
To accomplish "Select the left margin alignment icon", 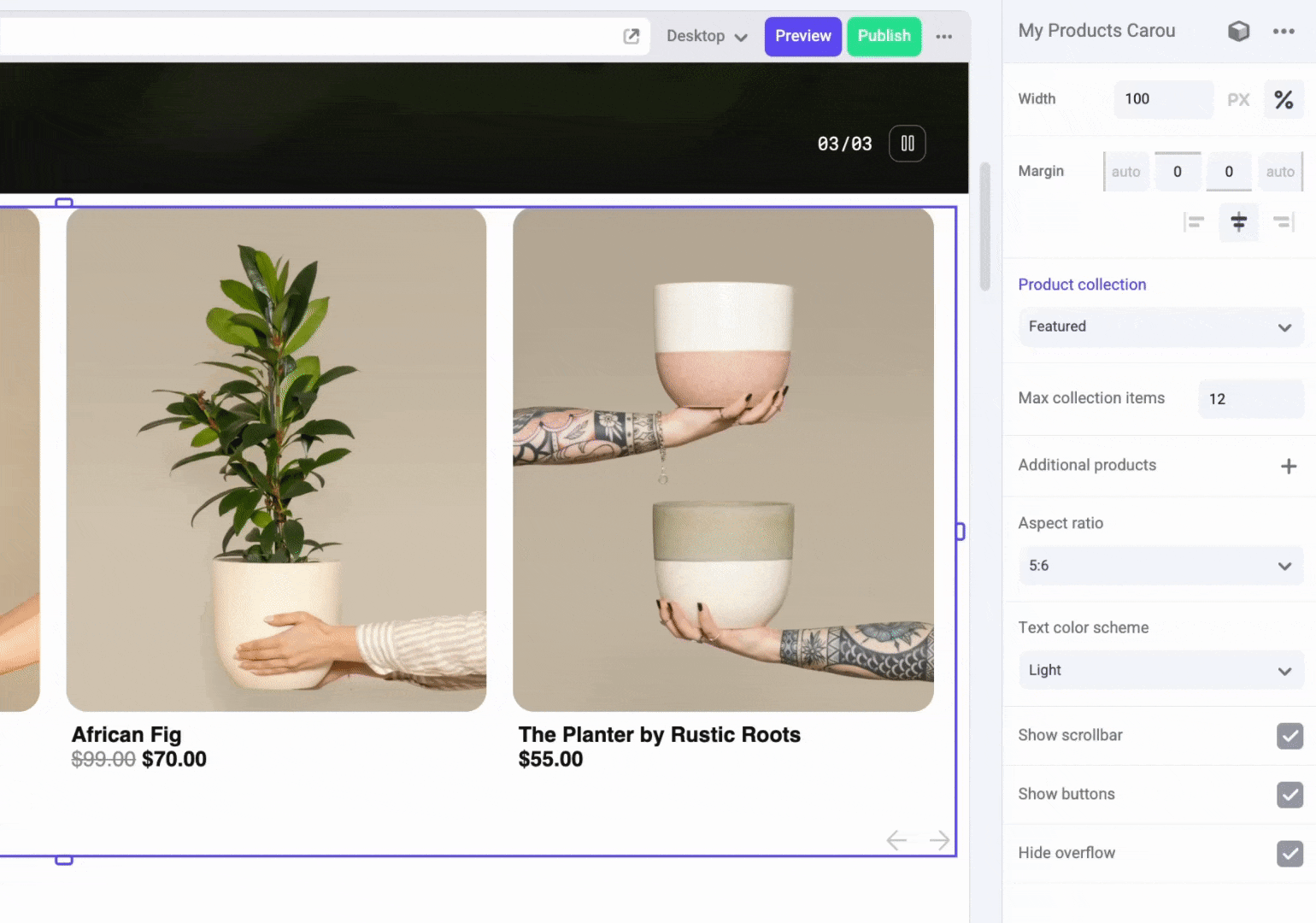I will 1194,222.
